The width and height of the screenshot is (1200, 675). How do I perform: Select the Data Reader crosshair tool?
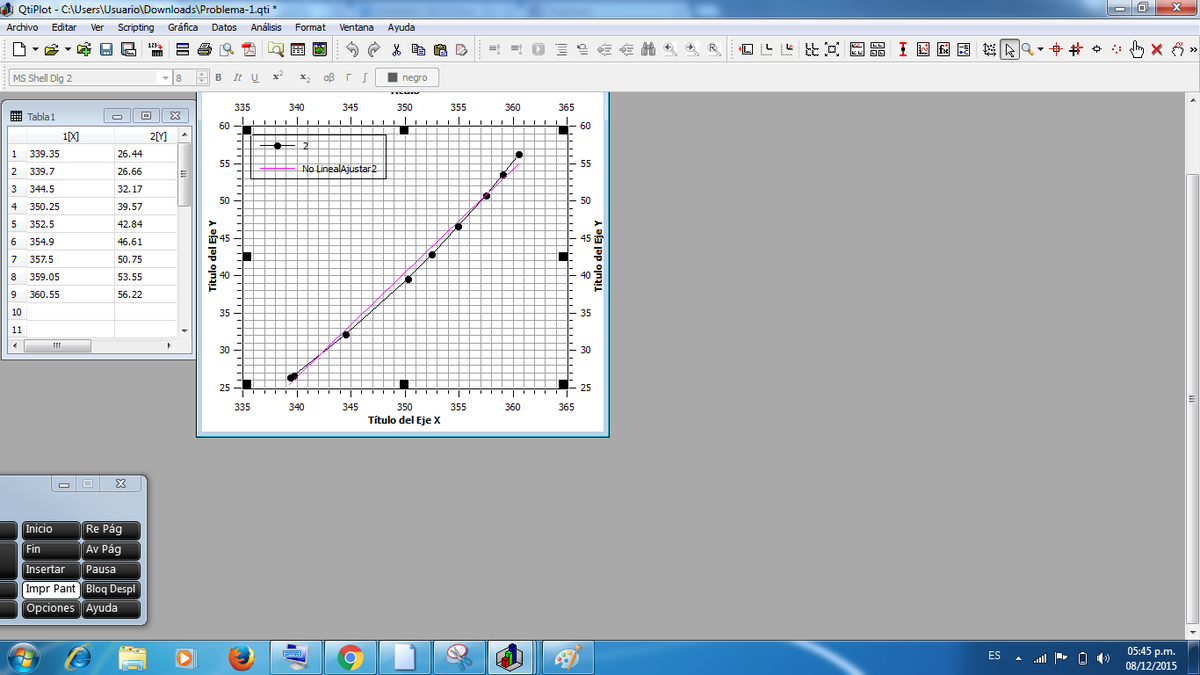tap(1056, 49)
